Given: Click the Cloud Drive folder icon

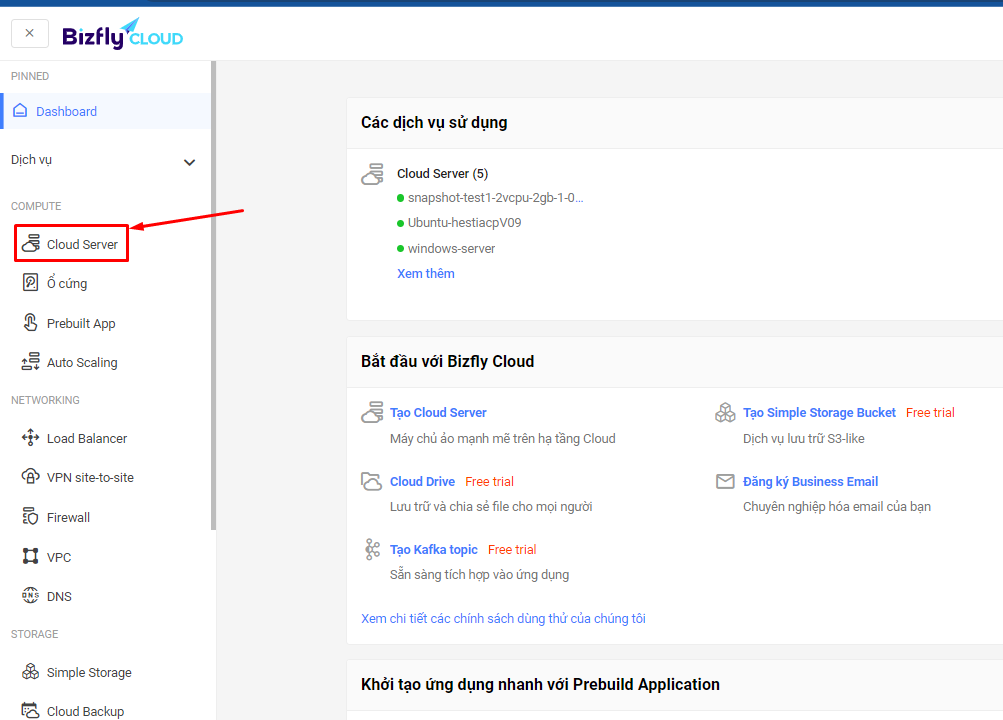Looking at the screenshot, I should pyautogui.click(x=372, y=481).
